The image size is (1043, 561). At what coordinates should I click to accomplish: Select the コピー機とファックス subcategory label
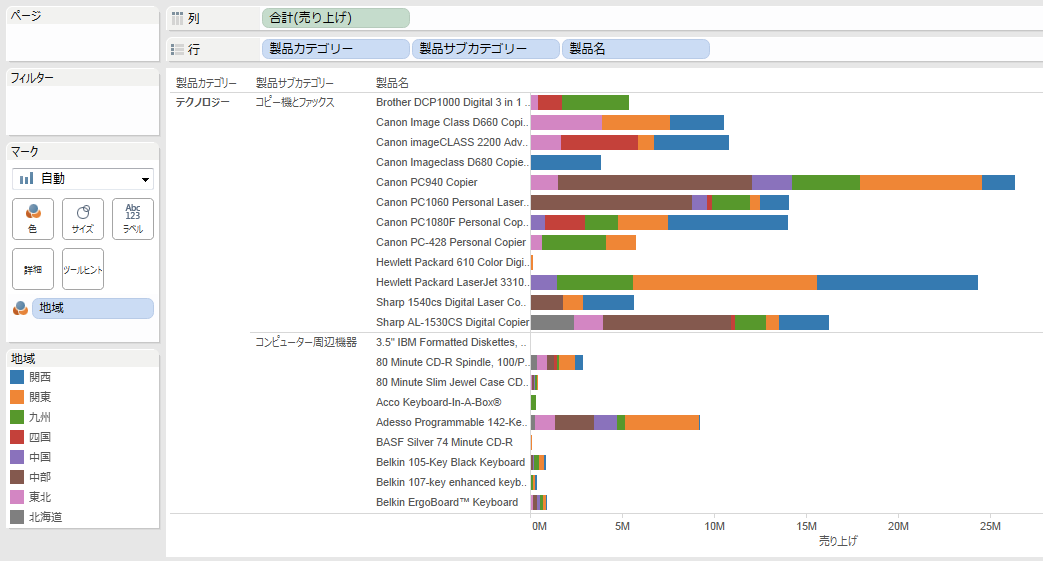coord(295,102)
